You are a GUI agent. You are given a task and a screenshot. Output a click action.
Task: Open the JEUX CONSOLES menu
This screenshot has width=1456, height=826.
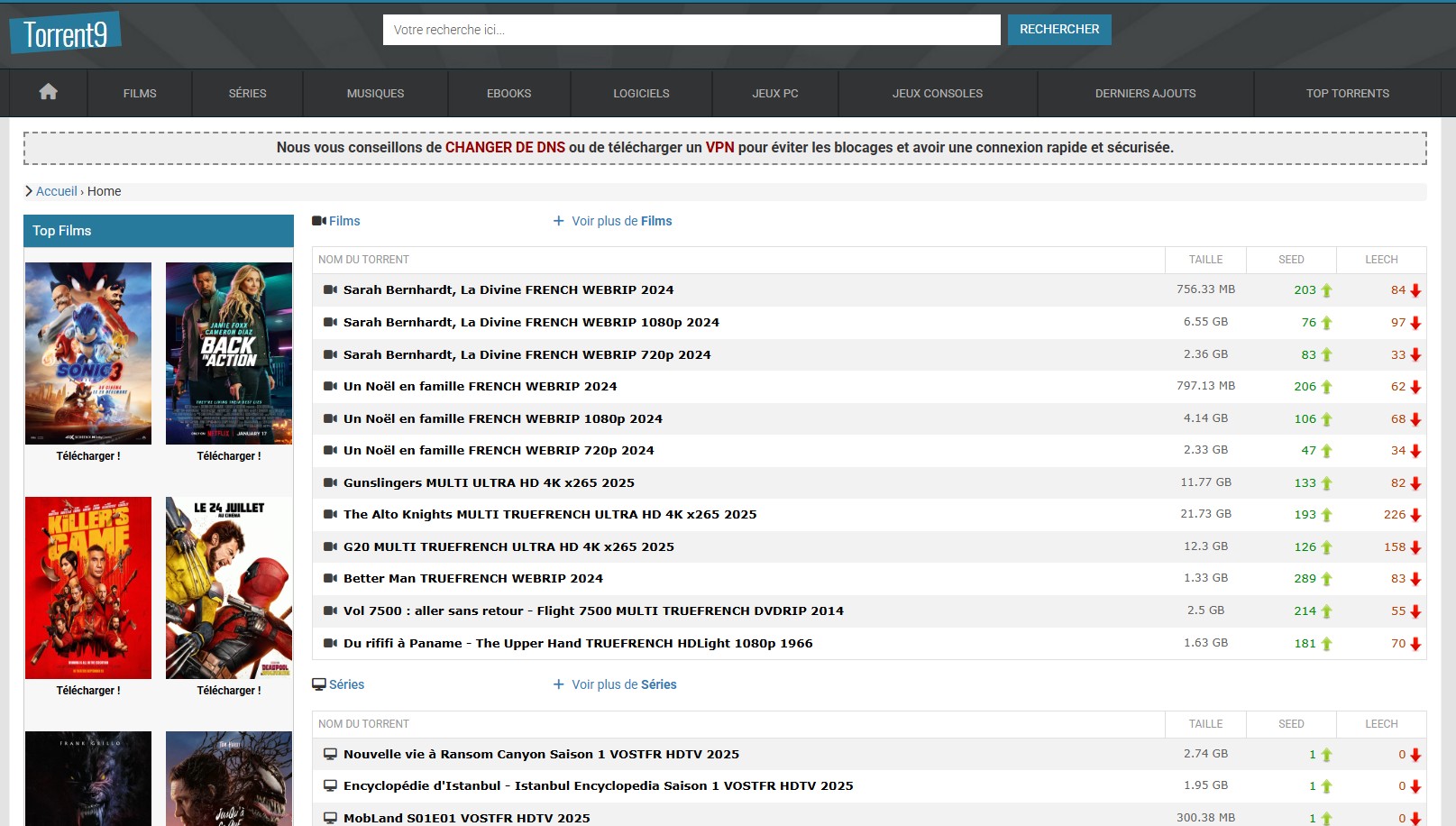coord(937,93)
